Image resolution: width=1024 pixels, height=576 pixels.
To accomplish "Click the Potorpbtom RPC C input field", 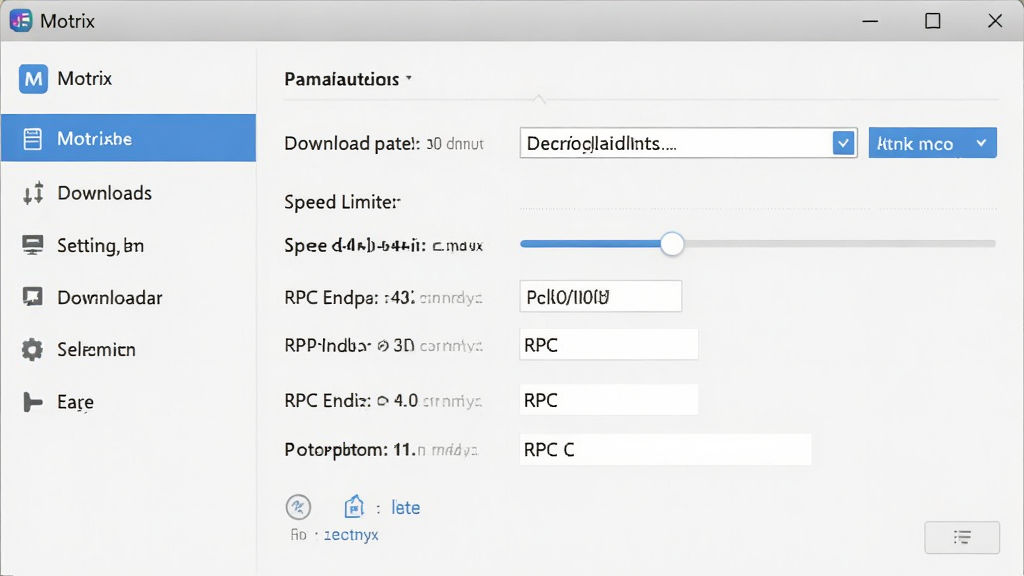I will (665, 449).
